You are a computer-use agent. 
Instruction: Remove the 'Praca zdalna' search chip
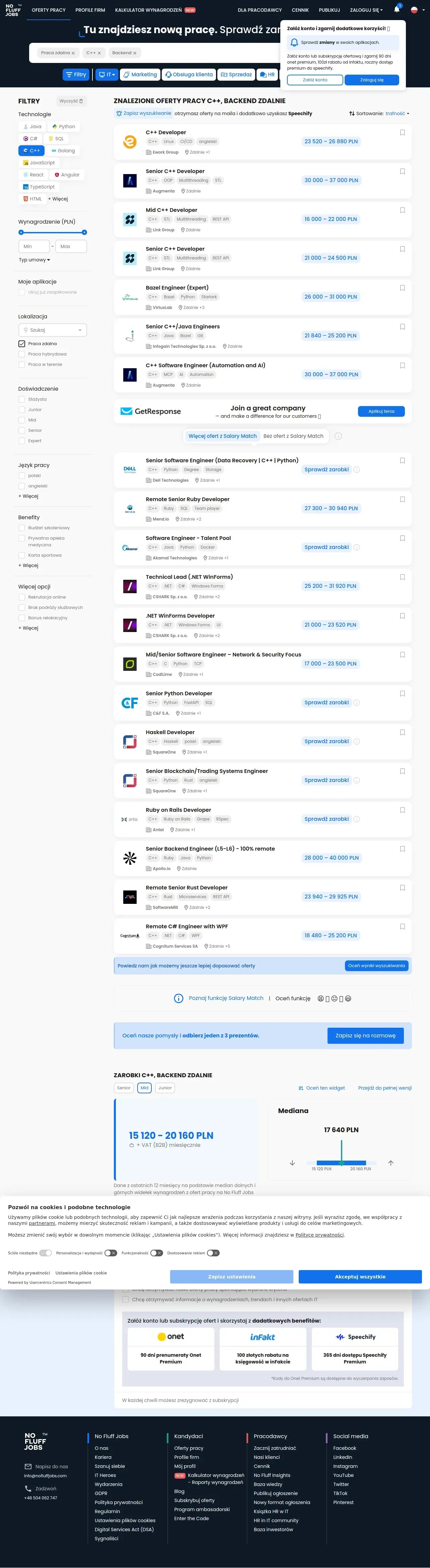(73, 53)
